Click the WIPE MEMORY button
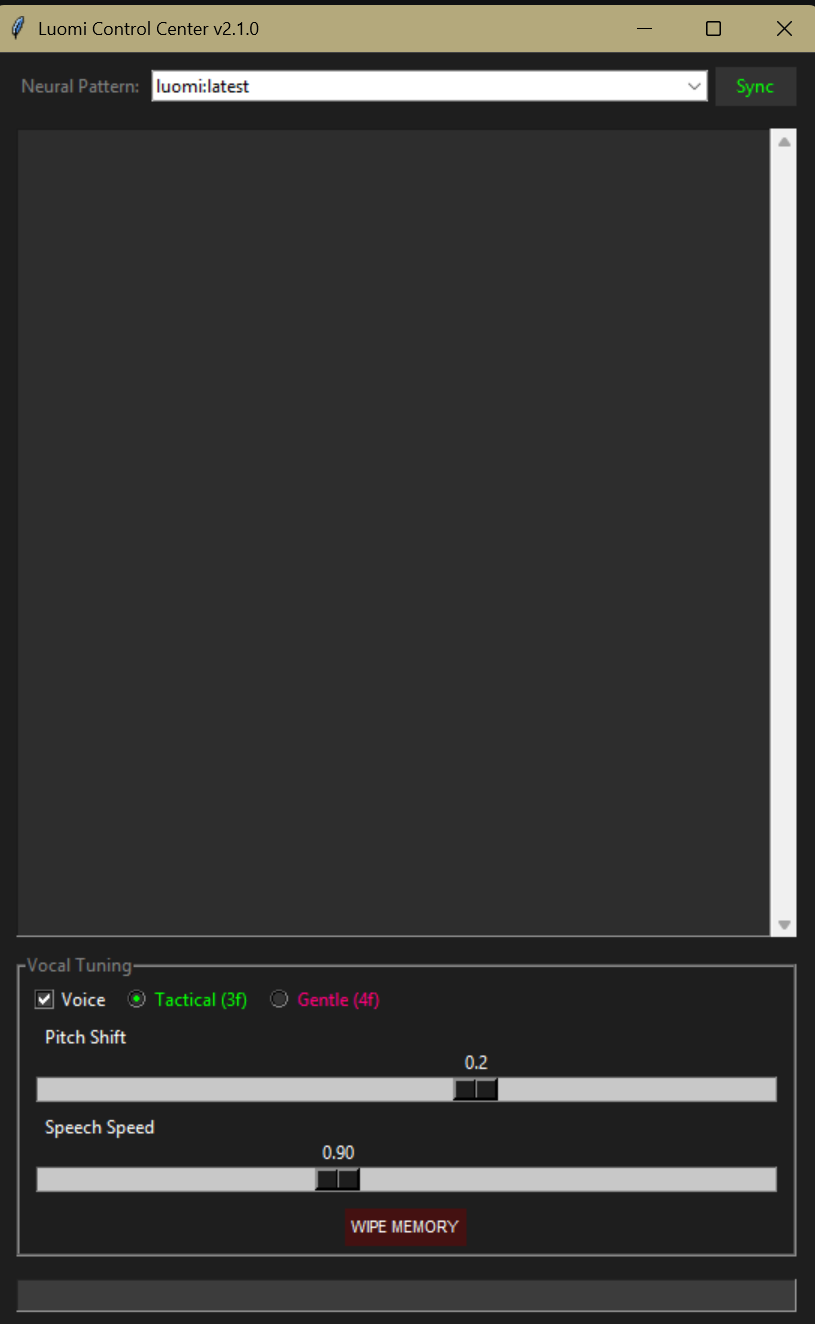 click(405, 1227)
